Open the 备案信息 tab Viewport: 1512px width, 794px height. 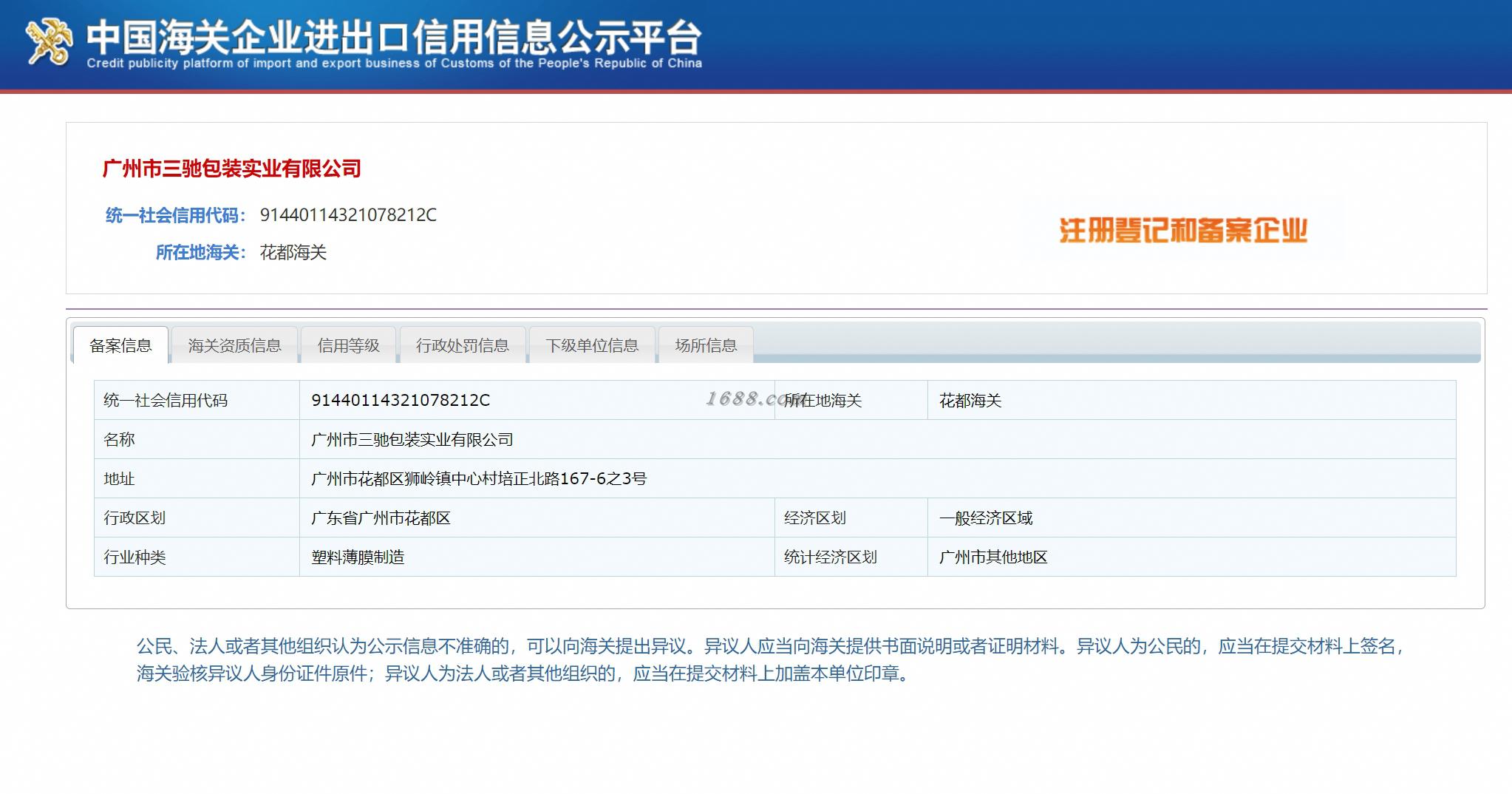(120, 345)
